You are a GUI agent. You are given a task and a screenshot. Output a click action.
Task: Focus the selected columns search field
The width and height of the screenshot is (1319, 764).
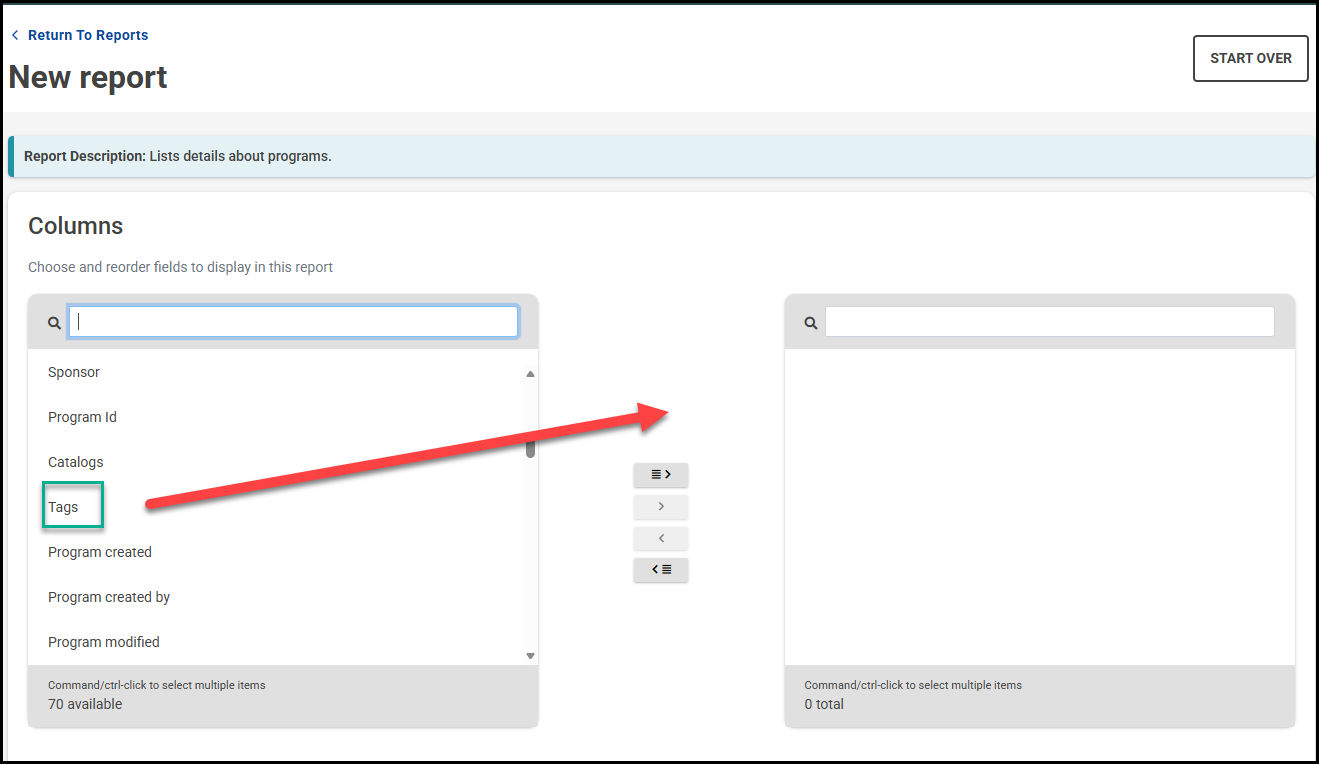[1049, 322]
